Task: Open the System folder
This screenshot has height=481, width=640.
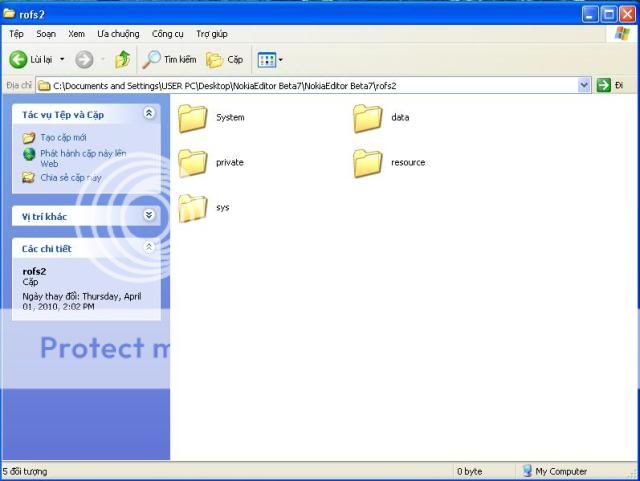Action: (193, 118)
